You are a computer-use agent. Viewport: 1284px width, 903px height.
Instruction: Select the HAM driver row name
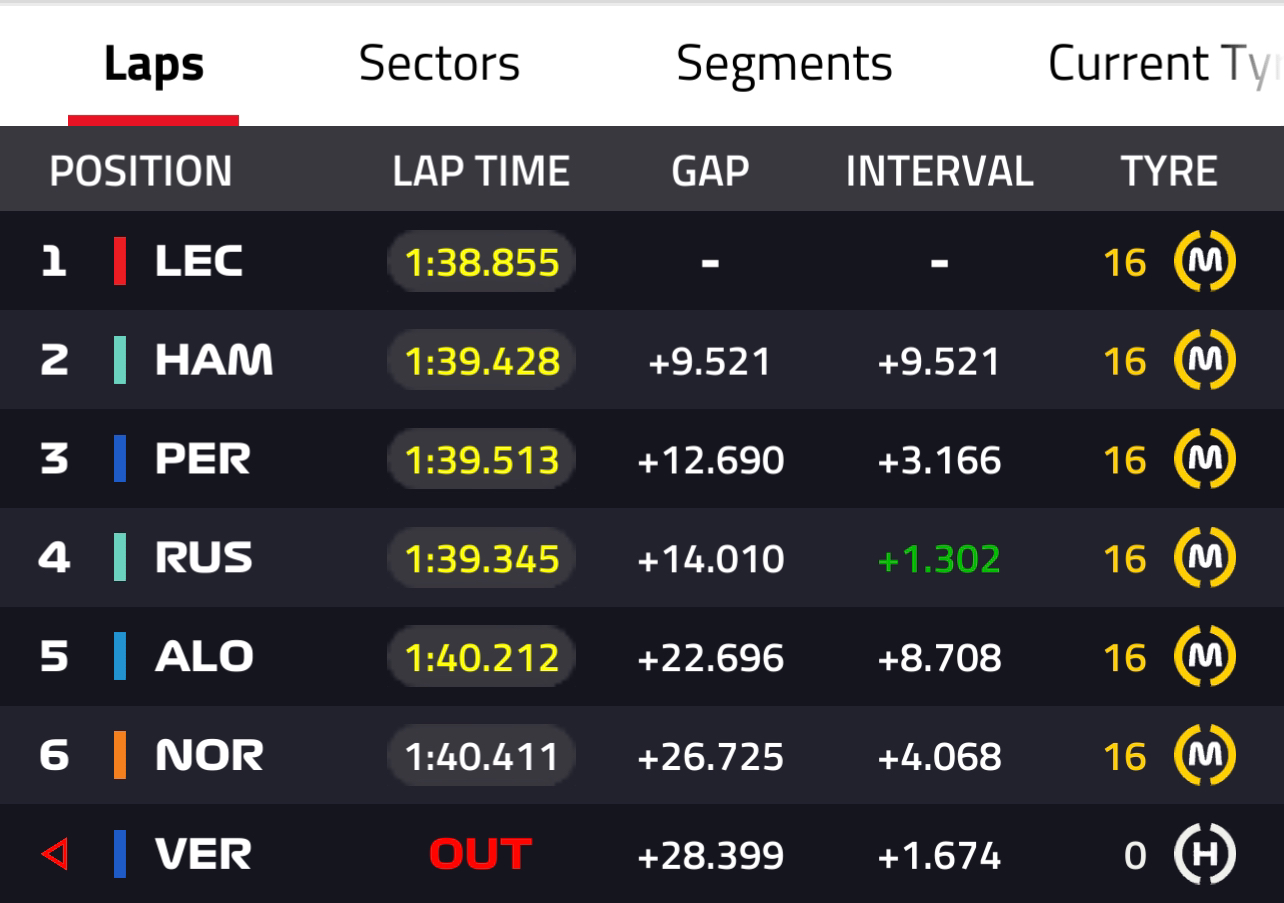[214, 360]
